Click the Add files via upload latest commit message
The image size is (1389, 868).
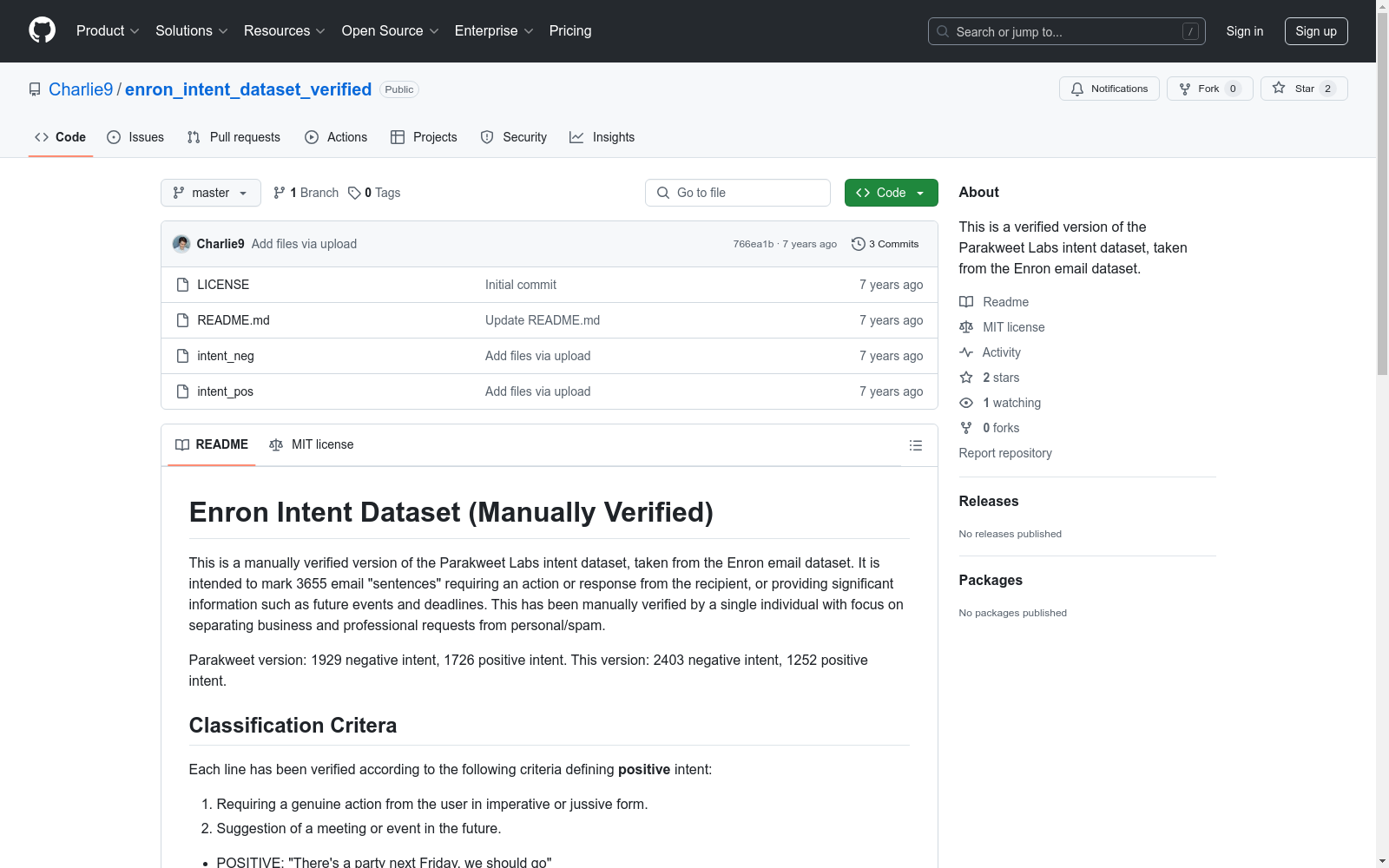pyautogui.click(x=304, y=244)
